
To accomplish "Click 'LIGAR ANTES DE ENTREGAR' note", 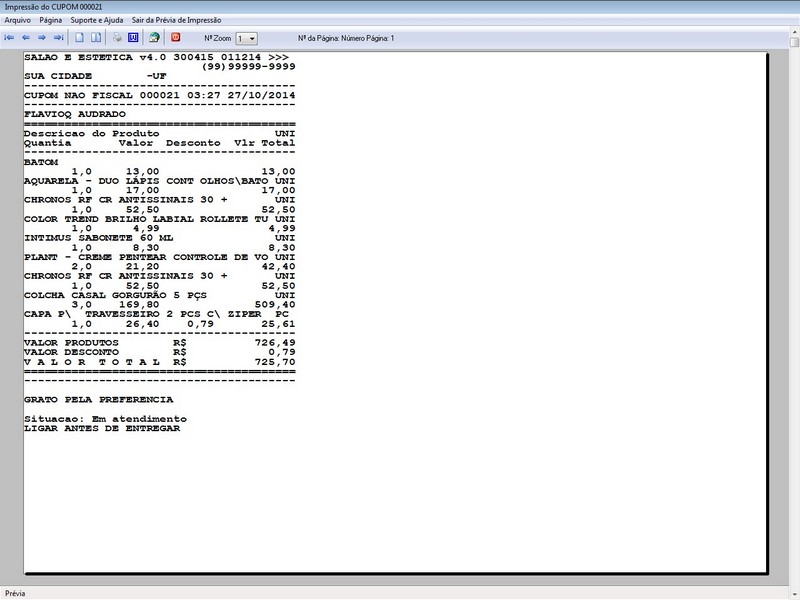I will [102, 429].
